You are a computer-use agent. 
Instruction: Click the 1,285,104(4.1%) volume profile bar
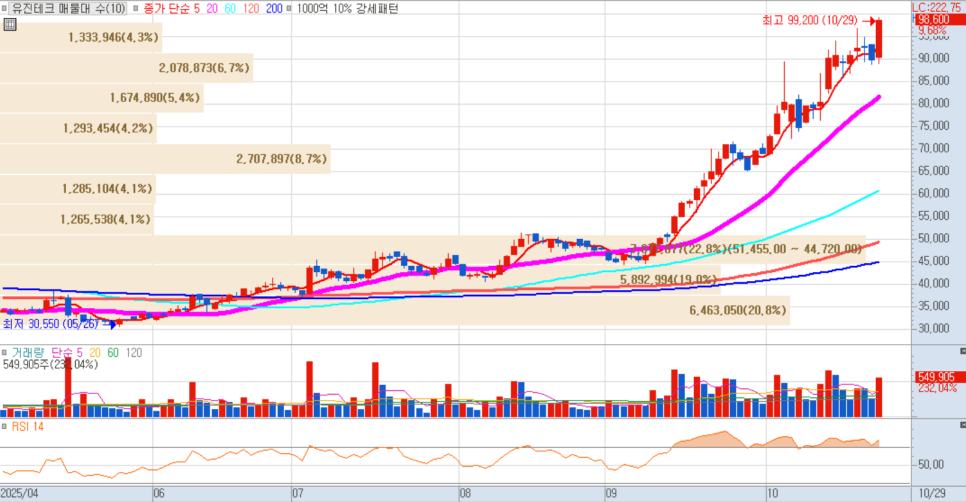78,188
